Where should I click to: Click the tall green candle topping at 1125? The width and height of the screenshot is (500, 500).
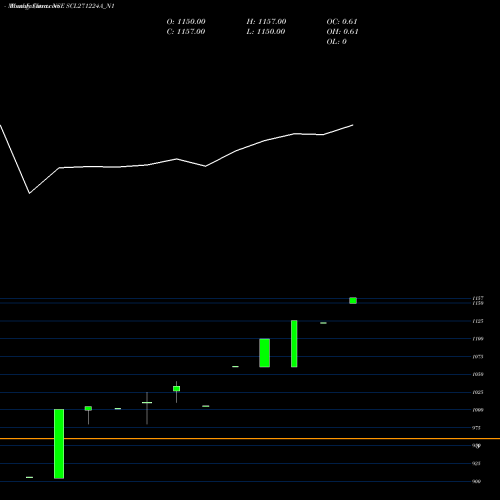[294, 344]
